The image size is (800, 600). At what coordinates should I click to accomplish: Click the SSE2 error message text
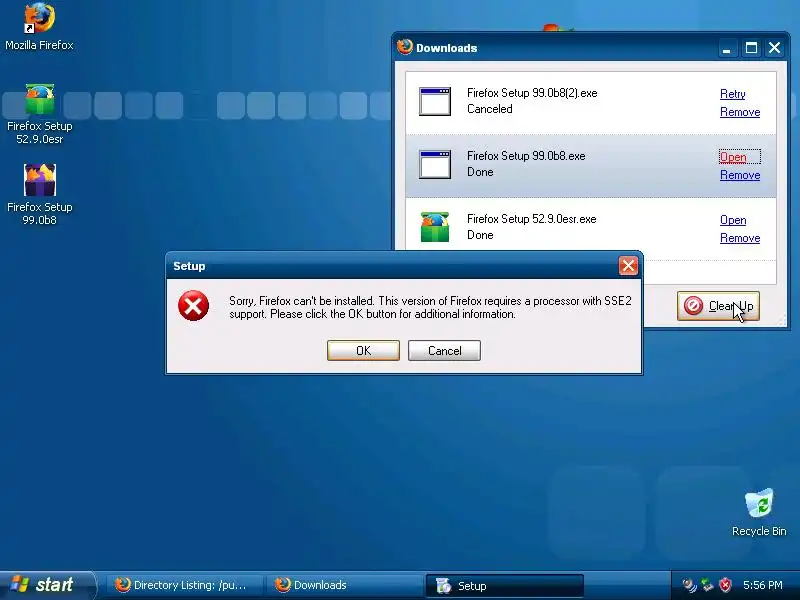(x=430, y=307)
